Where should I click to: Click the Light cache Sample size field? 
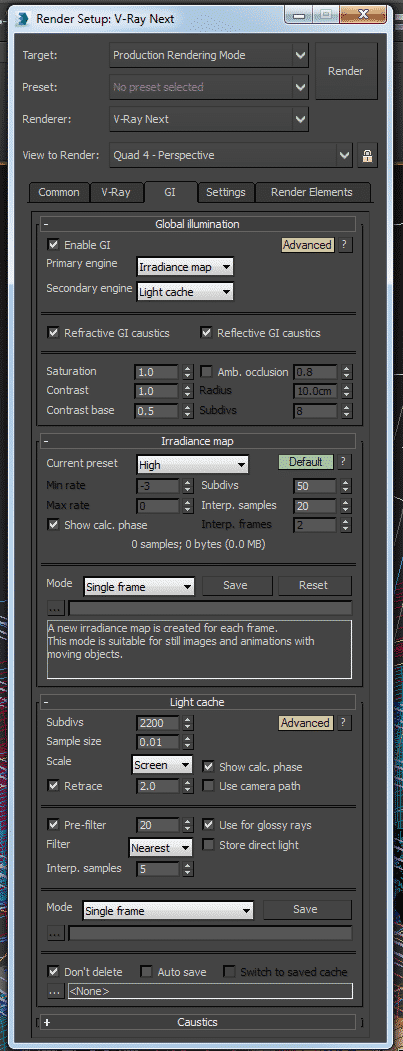coord(158,743)
